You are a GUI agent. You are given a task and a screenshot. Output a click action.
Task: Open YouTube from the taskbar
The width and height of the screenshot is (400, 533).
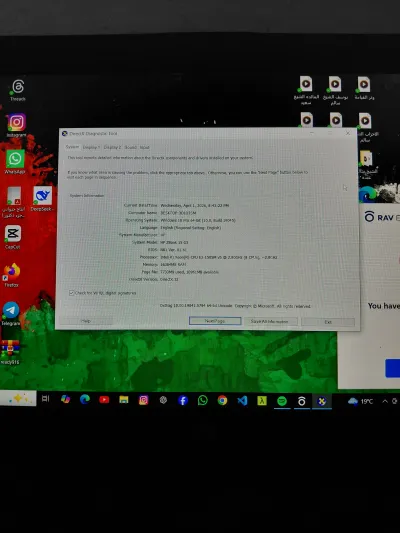tap(104, 400)
